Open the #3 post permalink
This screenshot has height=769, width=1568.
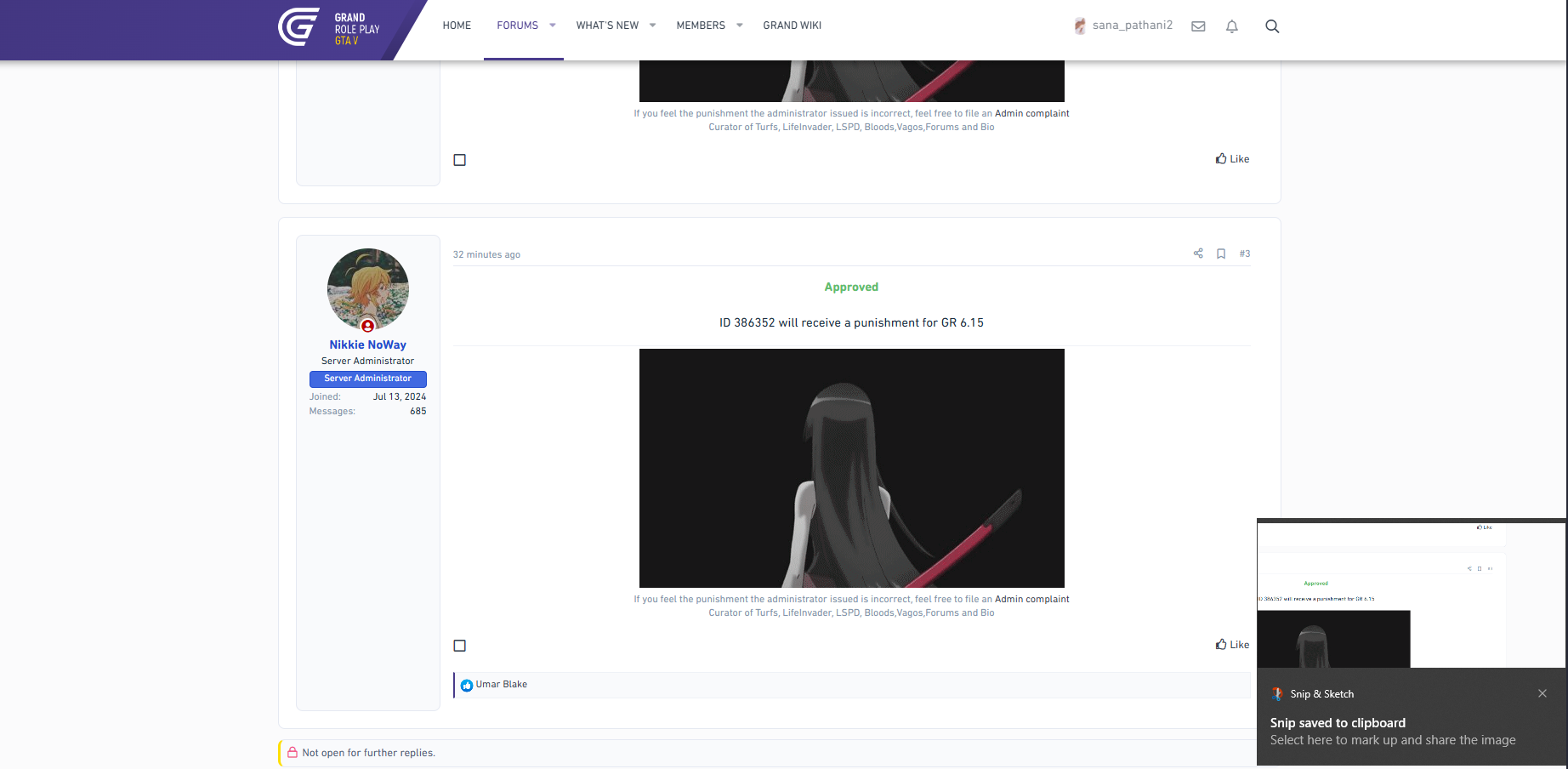coord(1245,253)
